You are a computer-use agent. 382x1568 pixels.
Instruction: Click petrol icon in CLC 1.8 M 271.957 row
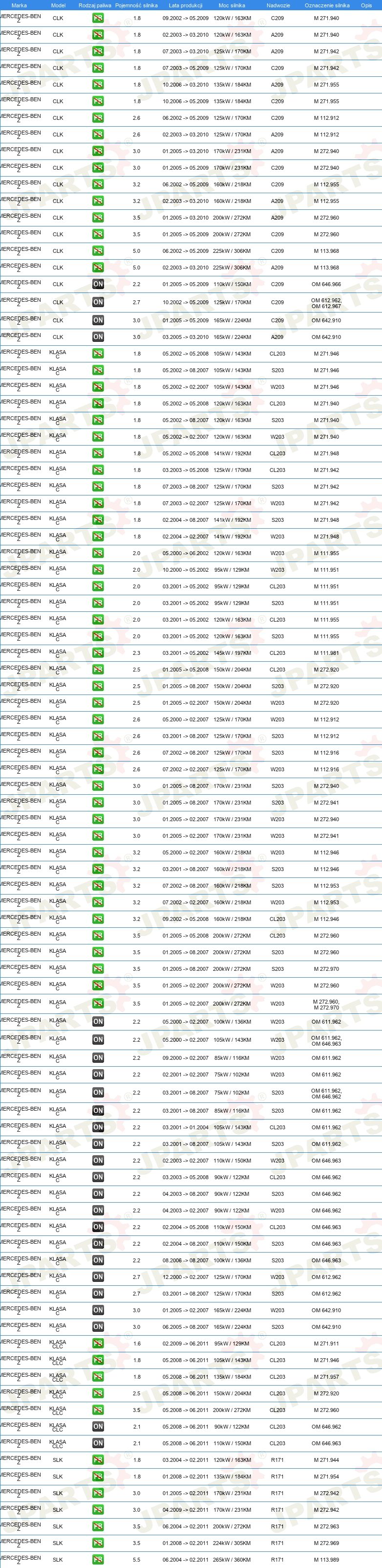click(98, 1376)
